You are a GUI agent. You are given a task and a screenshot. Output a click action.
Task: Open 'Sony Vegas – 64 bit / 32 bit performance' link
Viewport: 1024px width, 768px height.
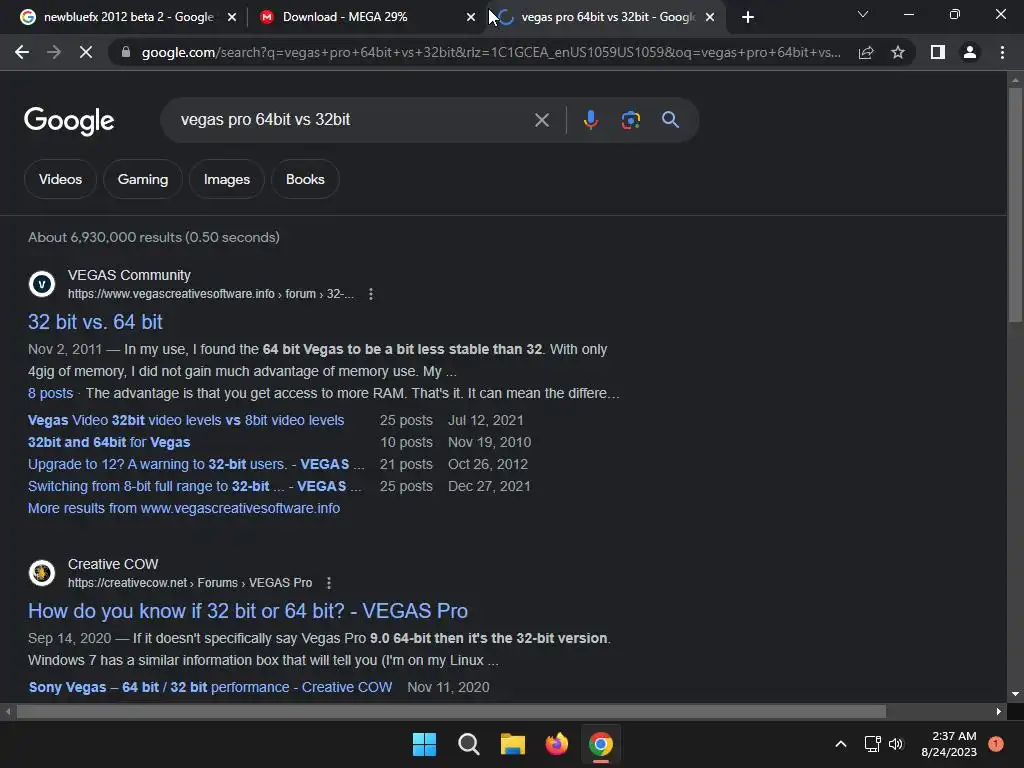tap(210, 687)
